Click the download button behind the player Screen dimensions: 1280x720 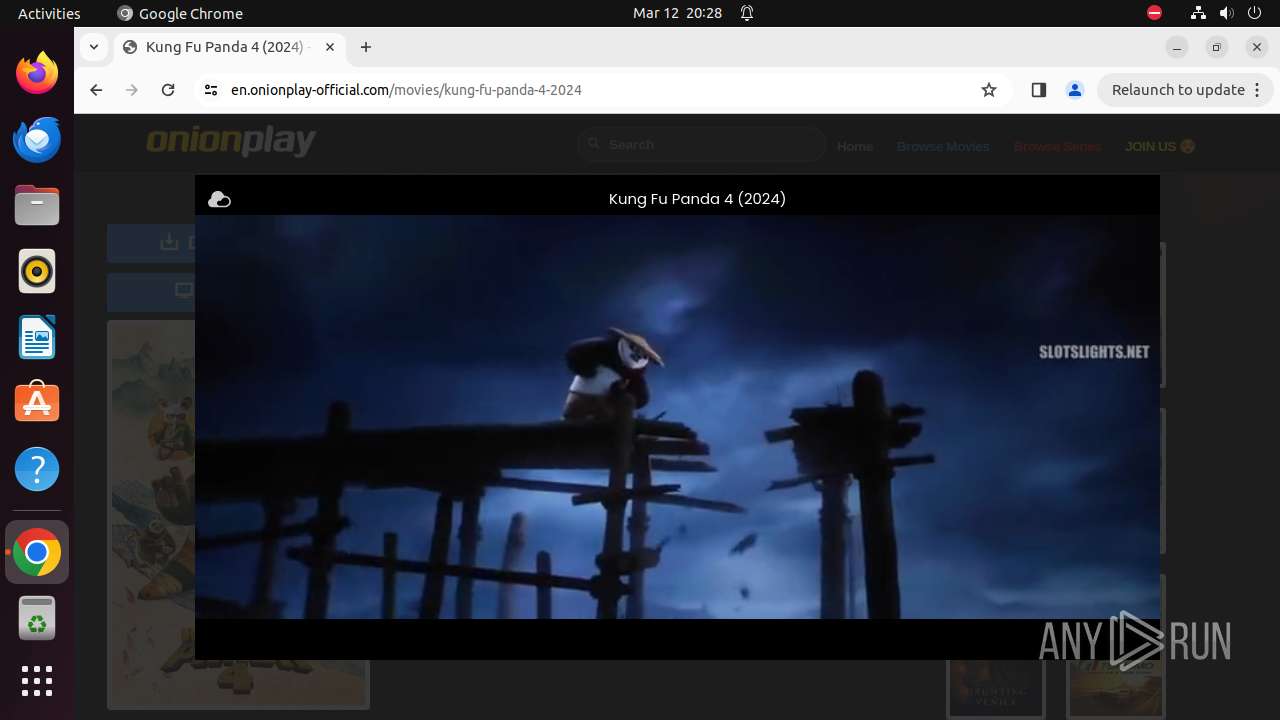coord(151,243)
